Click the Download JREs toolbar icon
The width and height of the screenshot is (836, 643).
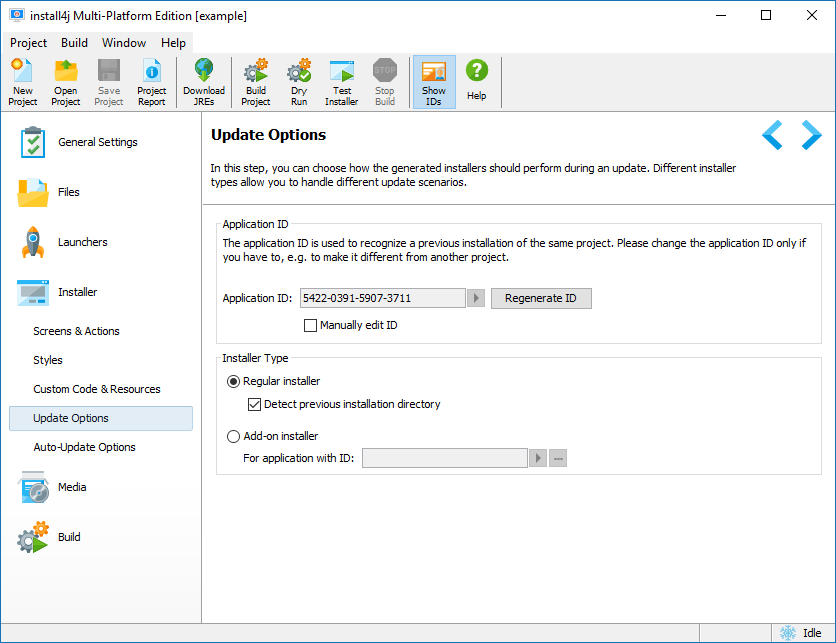pos(204,82)
